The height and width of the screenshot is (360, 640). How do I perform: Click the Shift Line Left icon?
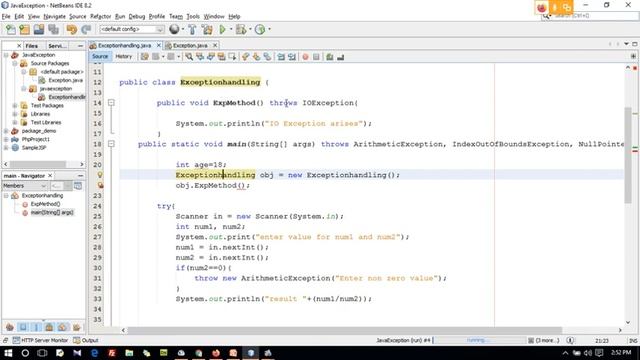(x=281, y=57)
